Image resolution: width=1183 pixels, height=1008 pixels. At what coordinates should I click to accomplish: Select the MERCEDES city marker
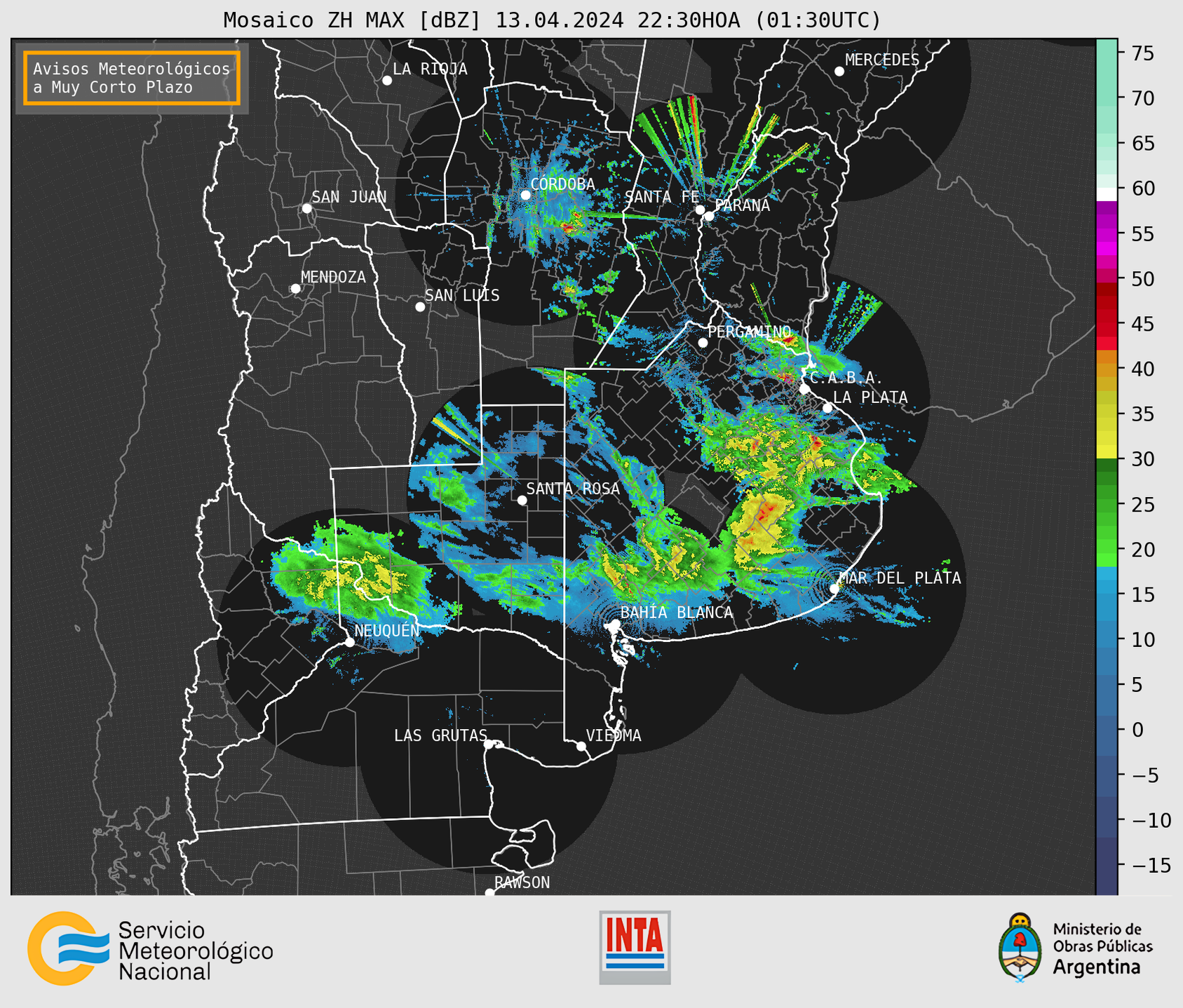click(x=839, y=71)
